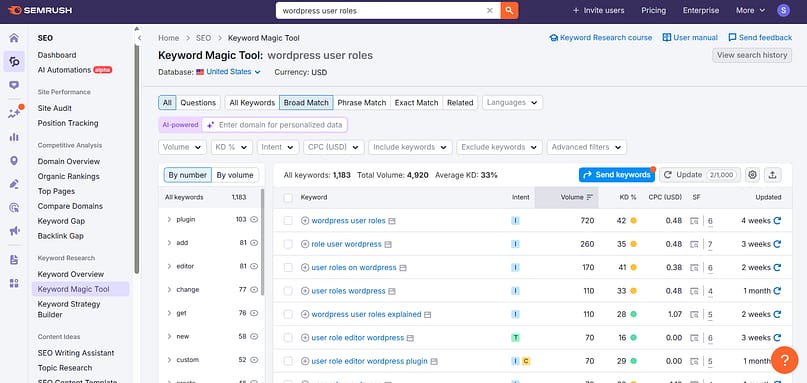Switch to the Questions tab
This screenshot has height=383, width=807.
(x=198, y=102)
